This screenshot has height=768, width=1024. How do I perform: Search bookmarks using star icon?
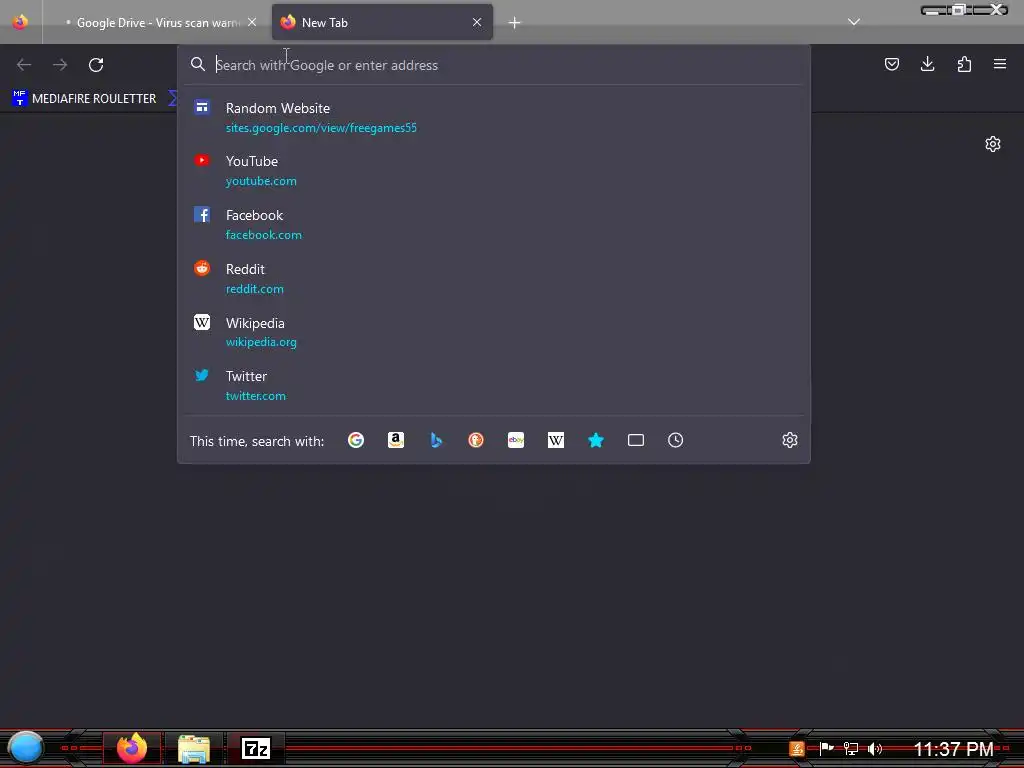point(596,440)
